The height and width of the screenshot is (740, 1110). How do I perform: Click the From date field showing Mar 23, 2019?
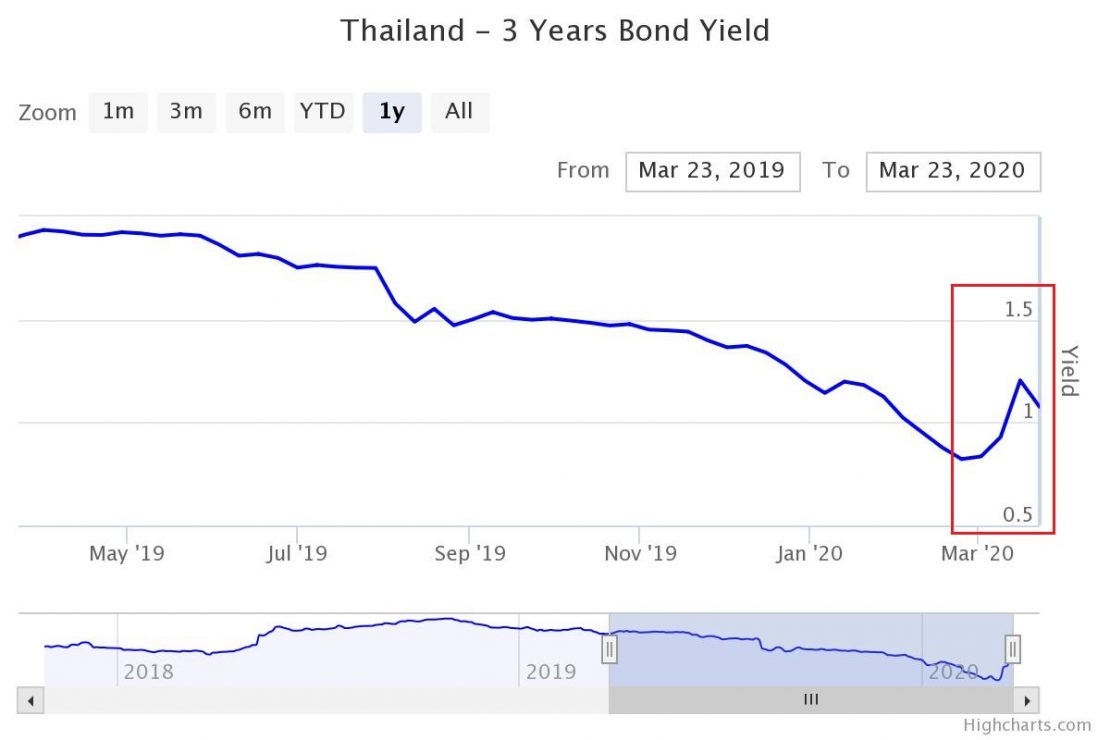(x=712, y=170)
